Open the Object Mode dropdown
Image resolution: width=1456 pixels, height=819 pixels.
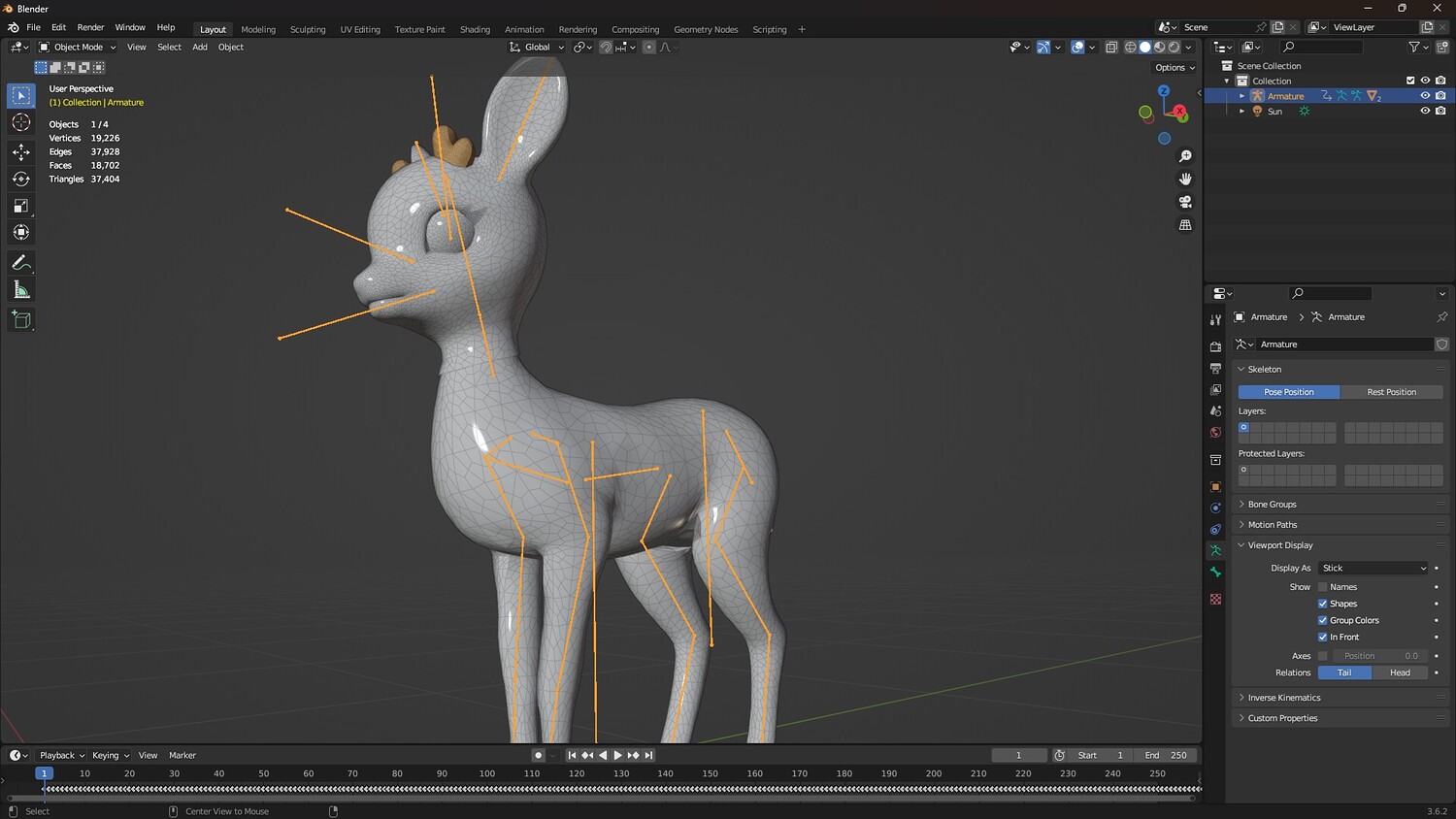pyautogui.click(x=78, y=47)
